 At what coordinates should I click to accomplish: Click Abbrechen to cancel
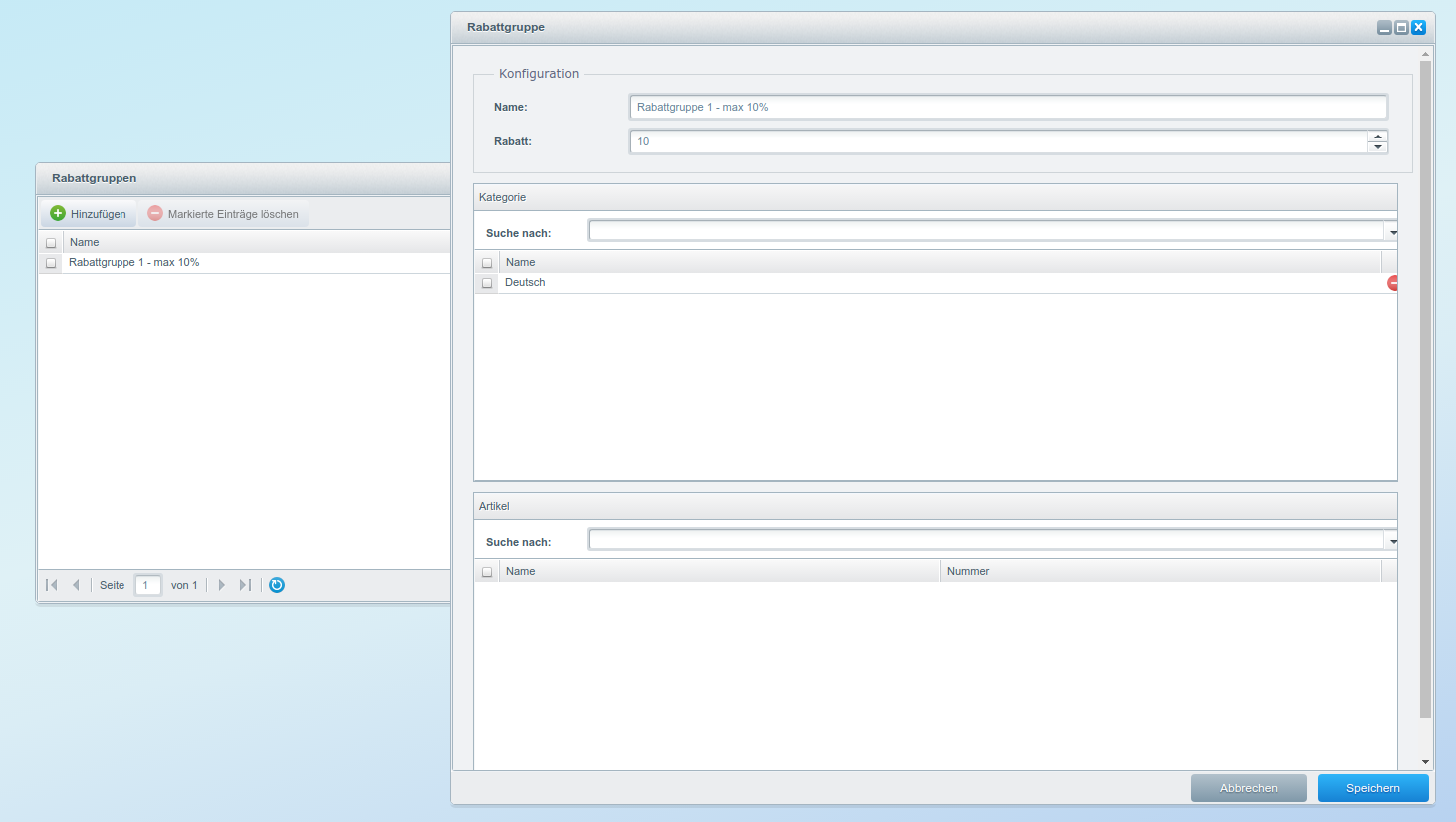(1249, 788)
